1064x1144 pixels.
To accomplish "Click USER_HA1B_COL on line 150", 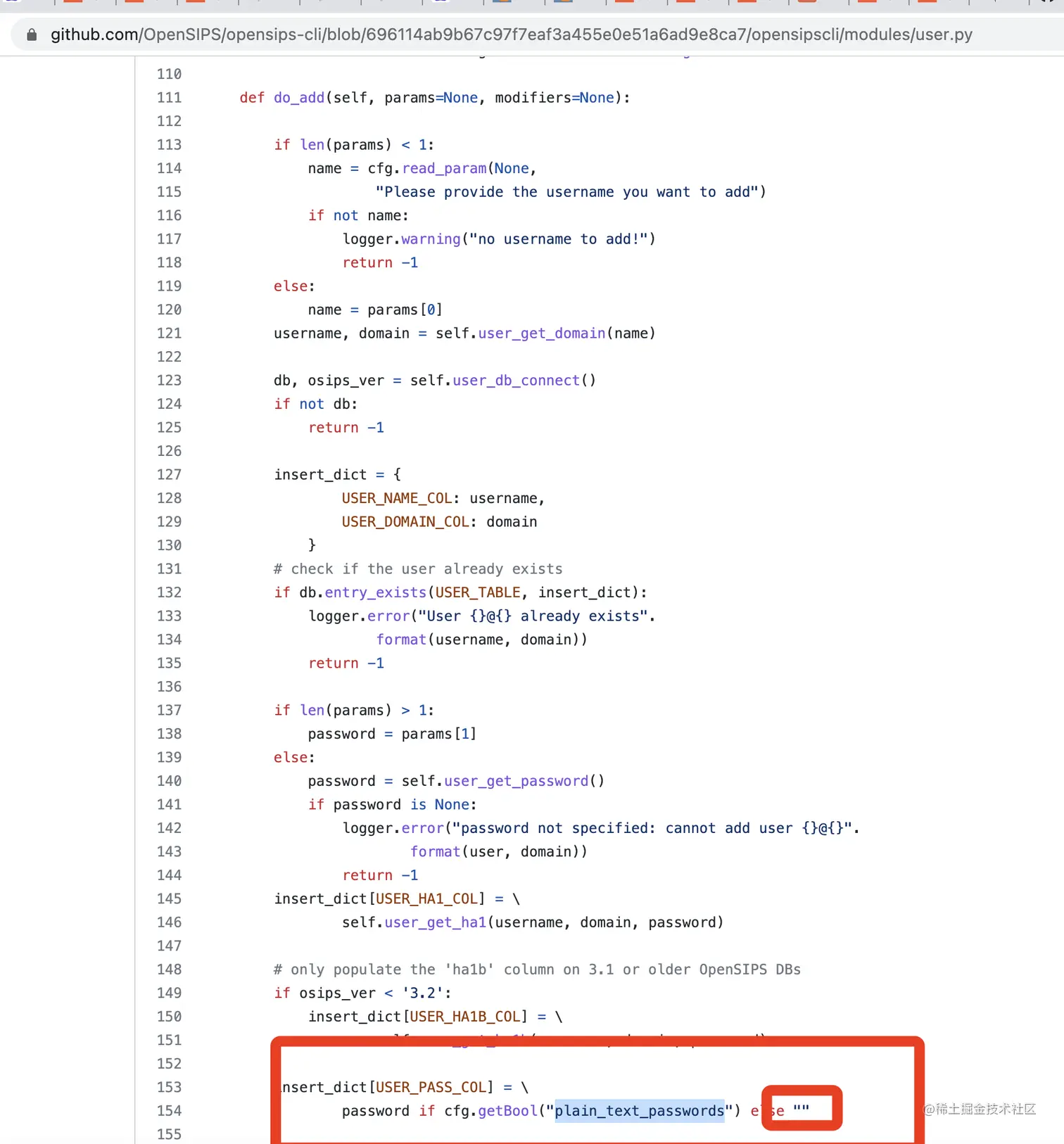I will pyautogui.click(x=465, y=1017).
